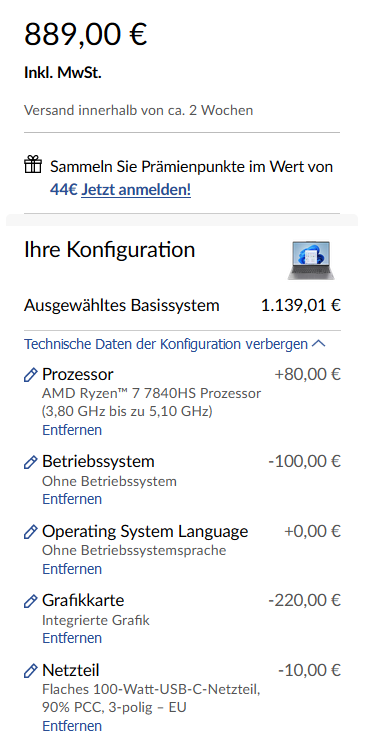Open the Jetzt anmelden! link
The width and height of the screenshot is (371, 754).
point(136,189)
